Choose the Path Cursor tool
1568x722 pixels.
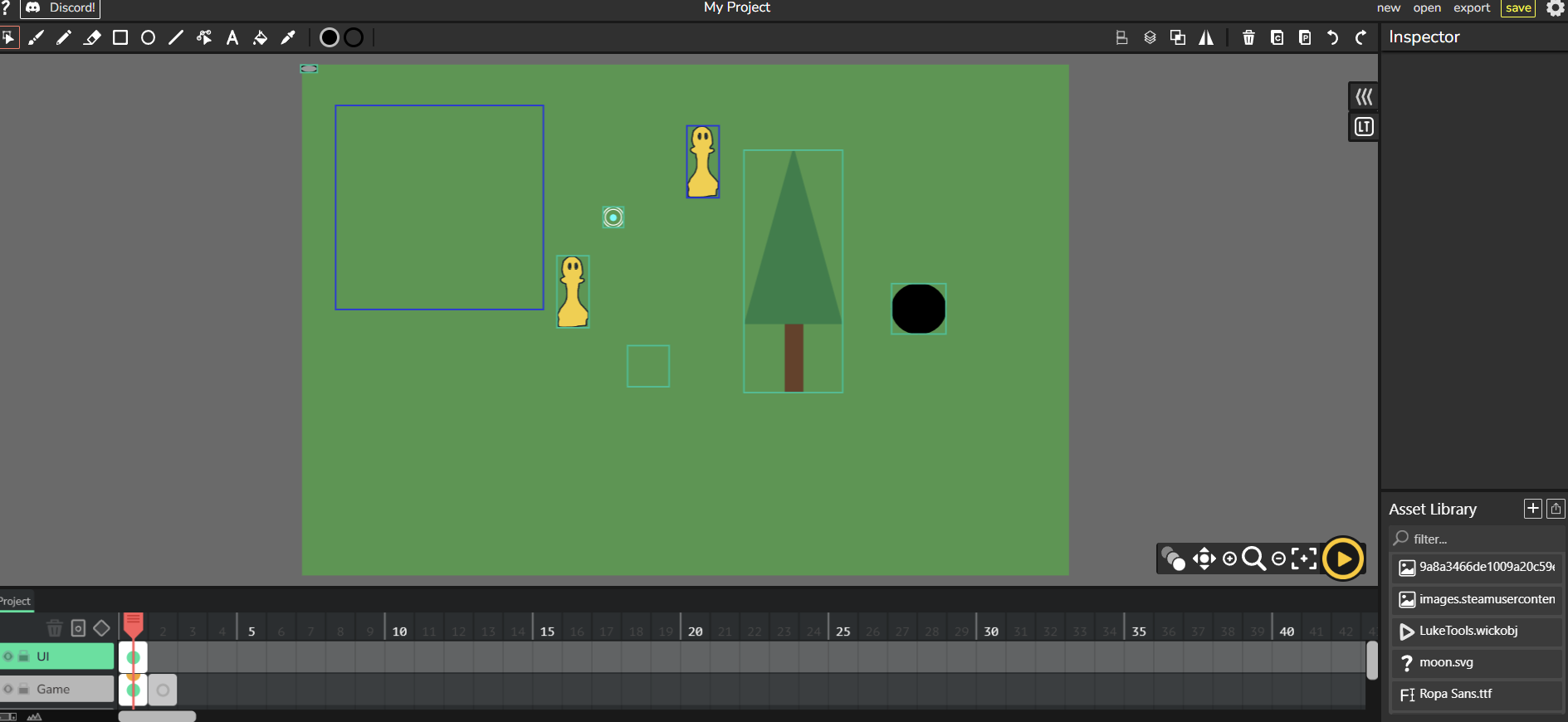coord(204,37)
